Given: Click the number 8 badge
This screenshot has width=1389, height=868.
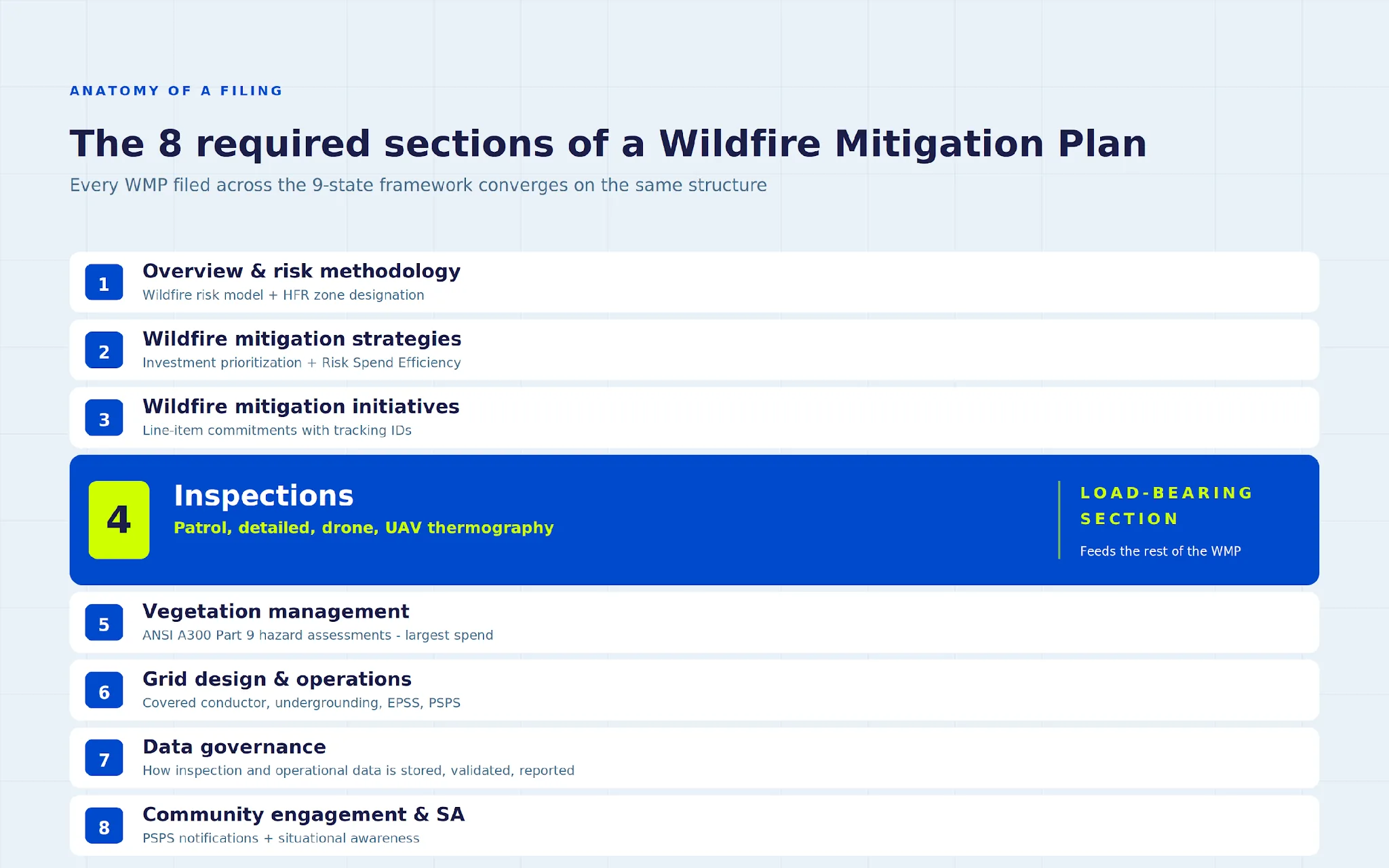Looking at the screenshot, I should tap(104, 826).
